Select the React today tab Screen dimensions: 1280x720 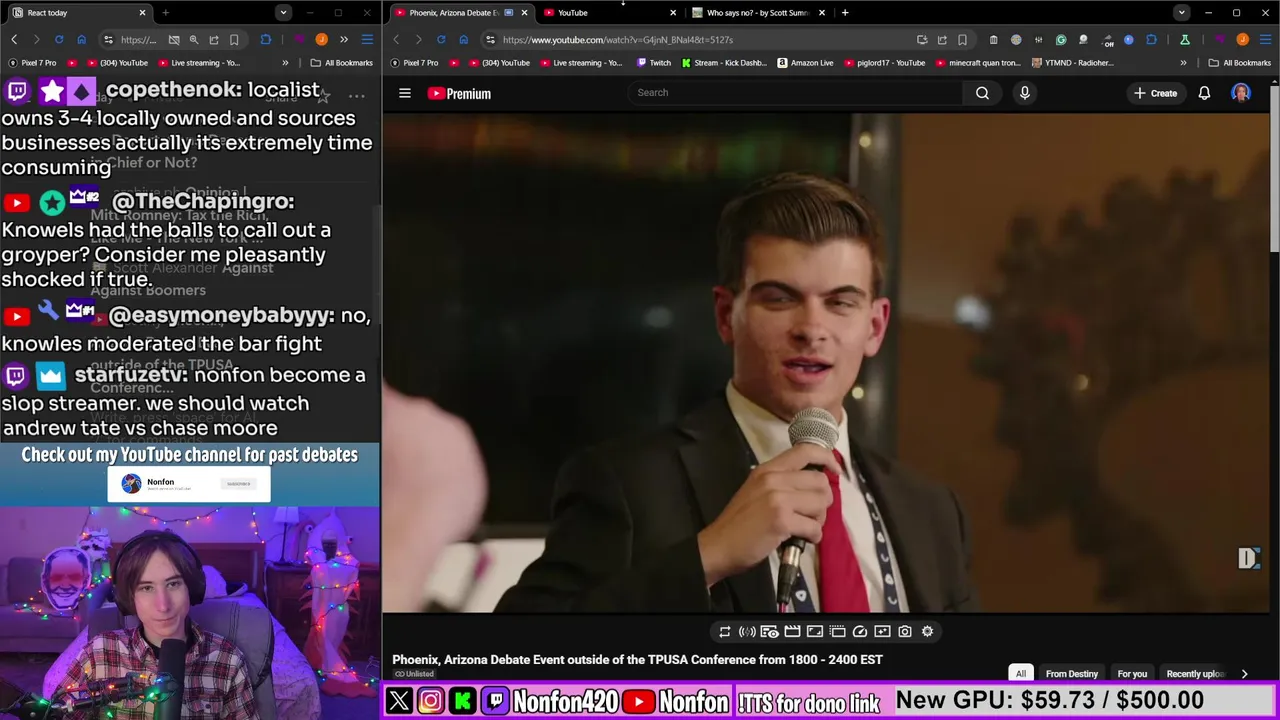pyautogui.click(x=77, y=13)
